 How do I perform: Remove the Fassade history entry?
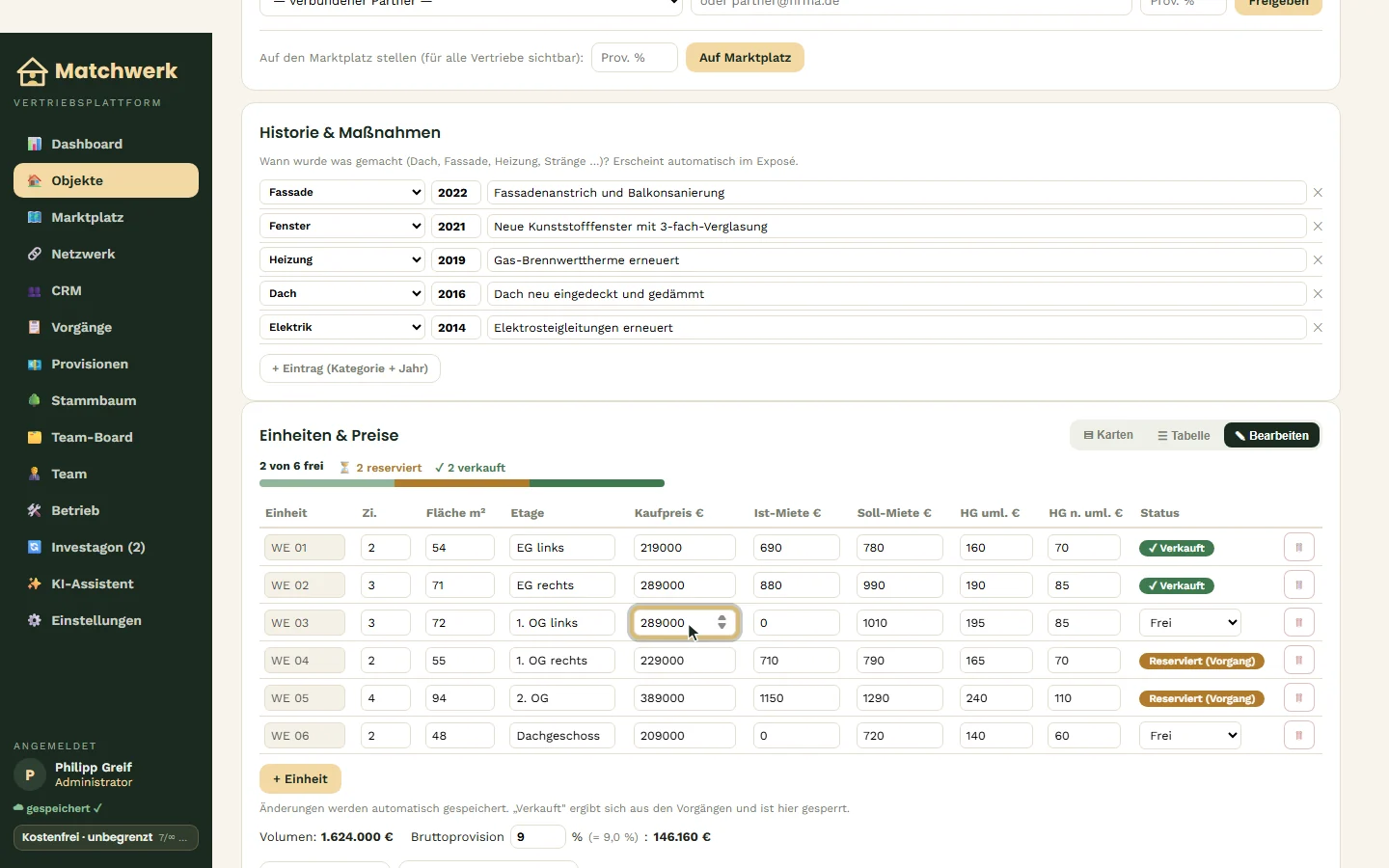[x=1318, y=193]
